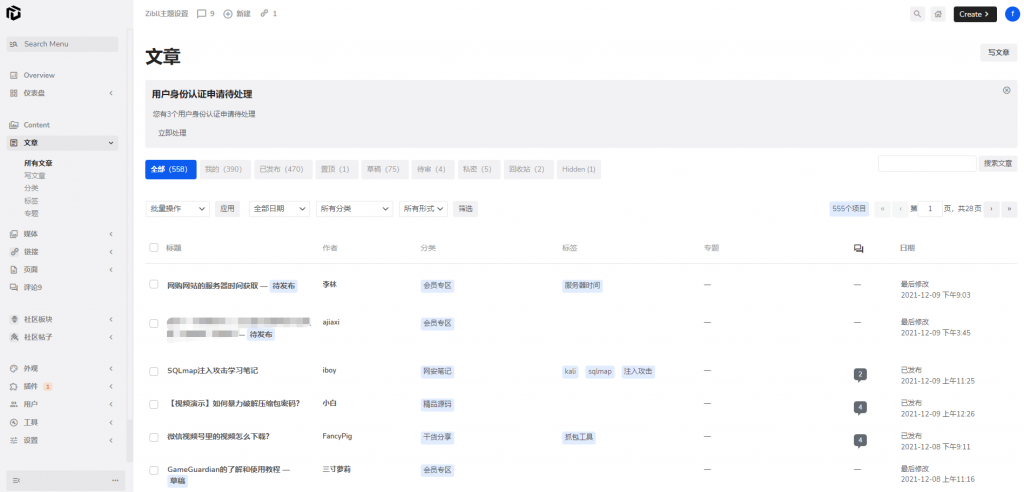Jump to last page arrow
The height and width of the screenshot is (492, 1024).
click(x=1010, y=209)
